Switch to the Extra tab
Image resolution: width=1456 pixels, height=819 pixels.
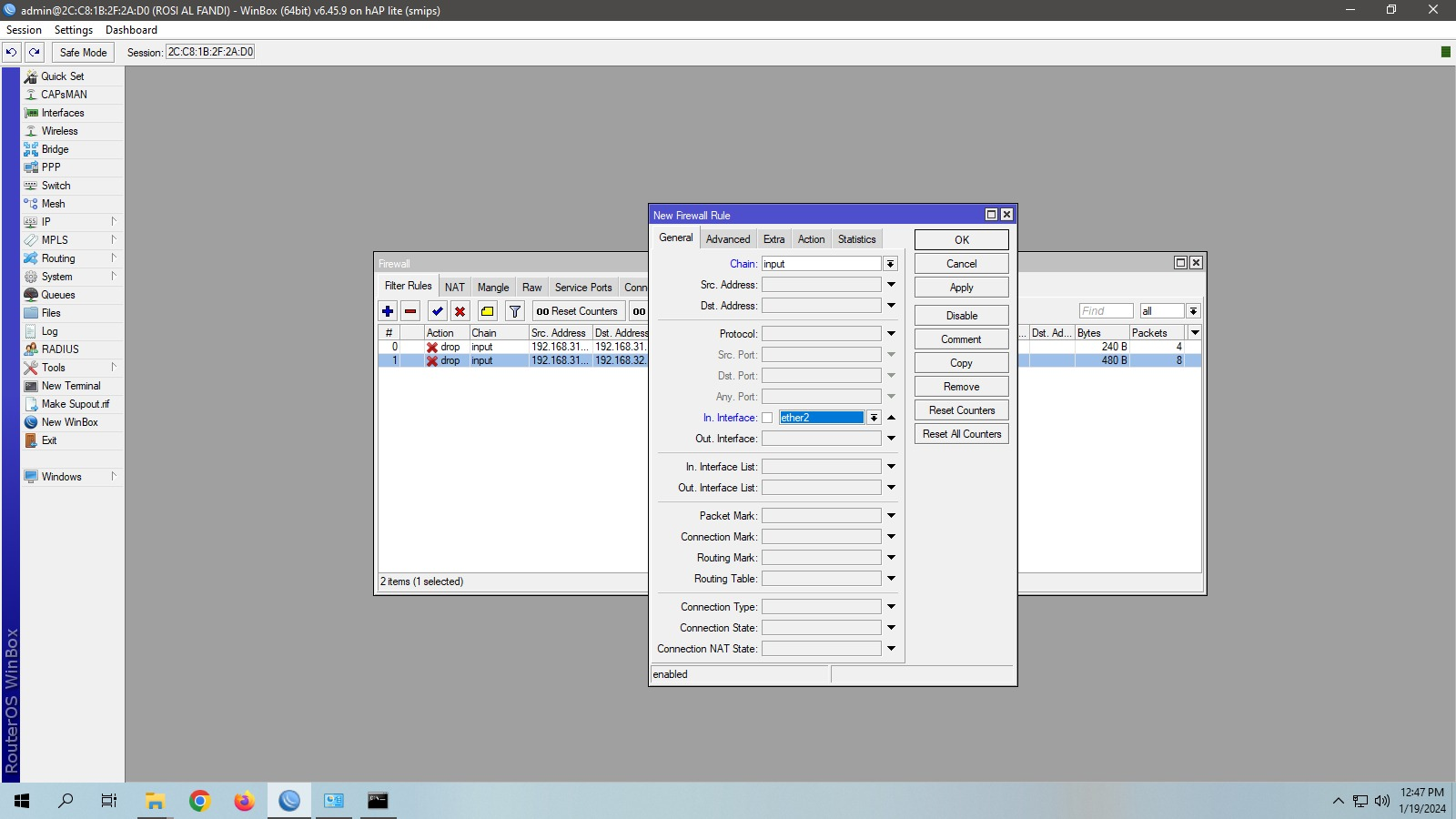point(773,239)
